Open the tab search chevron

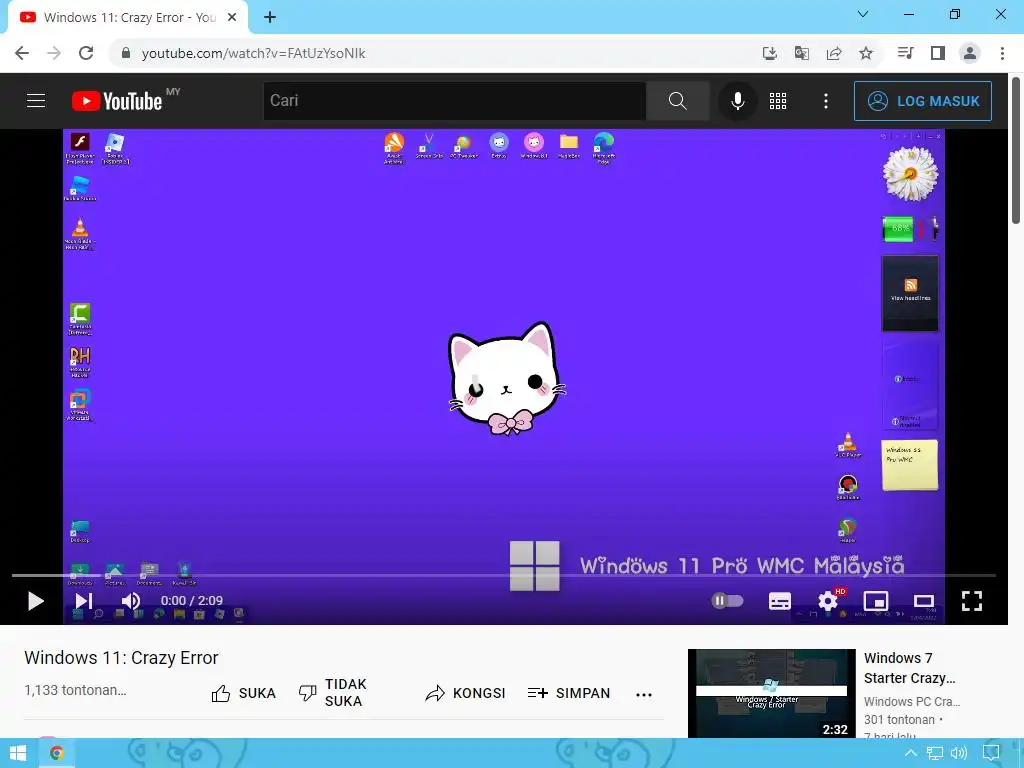click(863, 14)
